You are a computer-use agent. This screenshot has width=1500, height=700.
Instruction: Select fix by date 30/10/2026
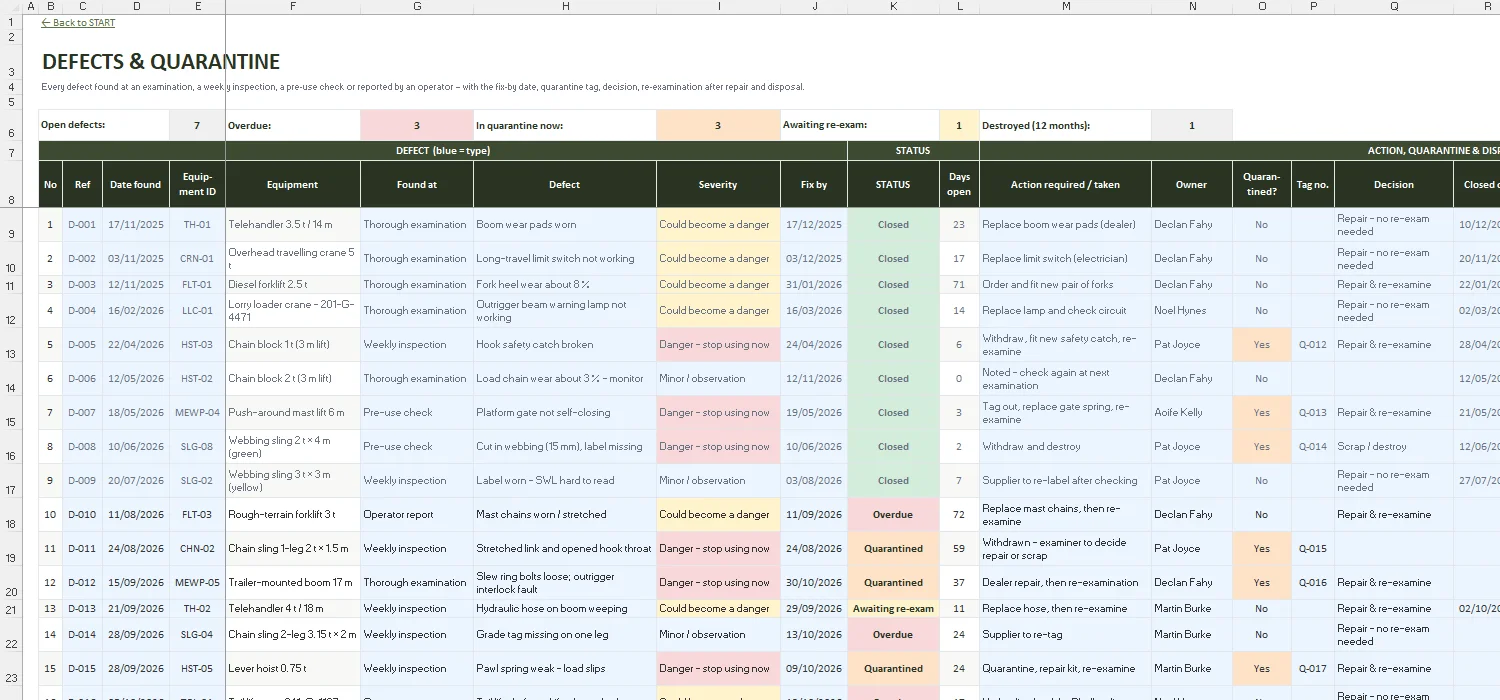(x=814, y=583)
